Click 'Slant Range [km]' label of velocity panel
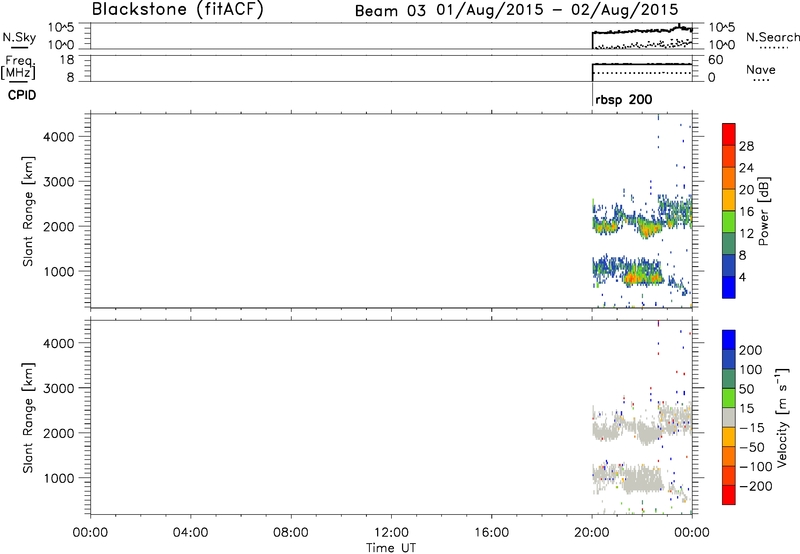Image resolution: width=800 pixels, height=554 pixels. (28, 418)
